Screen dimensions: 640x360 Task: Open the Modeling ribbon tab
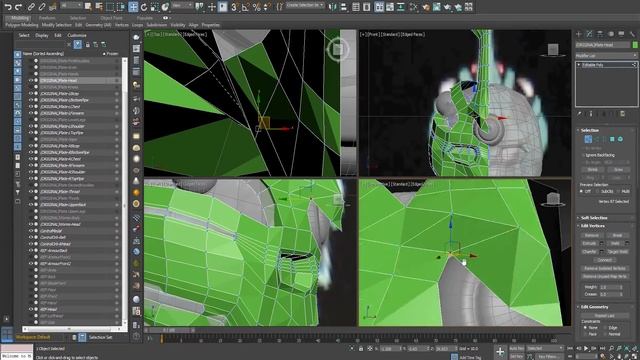click(x=19, y=18)
